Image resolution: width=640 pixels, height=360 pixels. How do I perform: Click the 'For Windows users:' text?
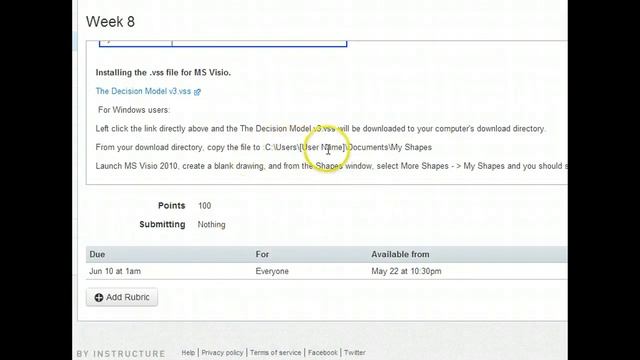tap(134, 110)
